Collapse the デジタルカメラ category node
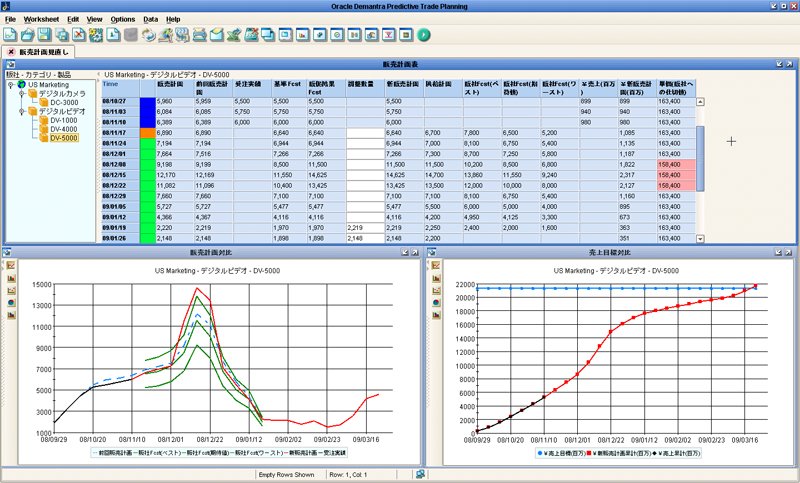The image size is (800, 483). pos(21,94)
